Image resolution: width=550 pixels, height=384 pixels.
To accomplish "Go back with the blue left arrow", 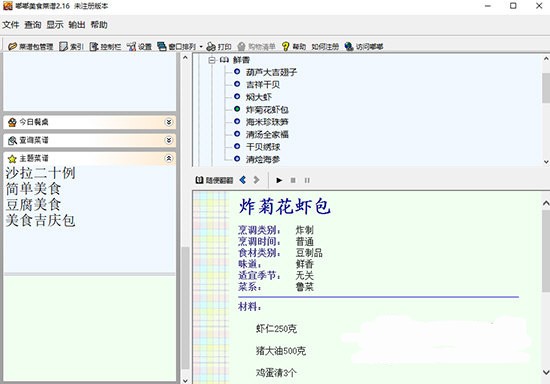I will click(242, 180).
